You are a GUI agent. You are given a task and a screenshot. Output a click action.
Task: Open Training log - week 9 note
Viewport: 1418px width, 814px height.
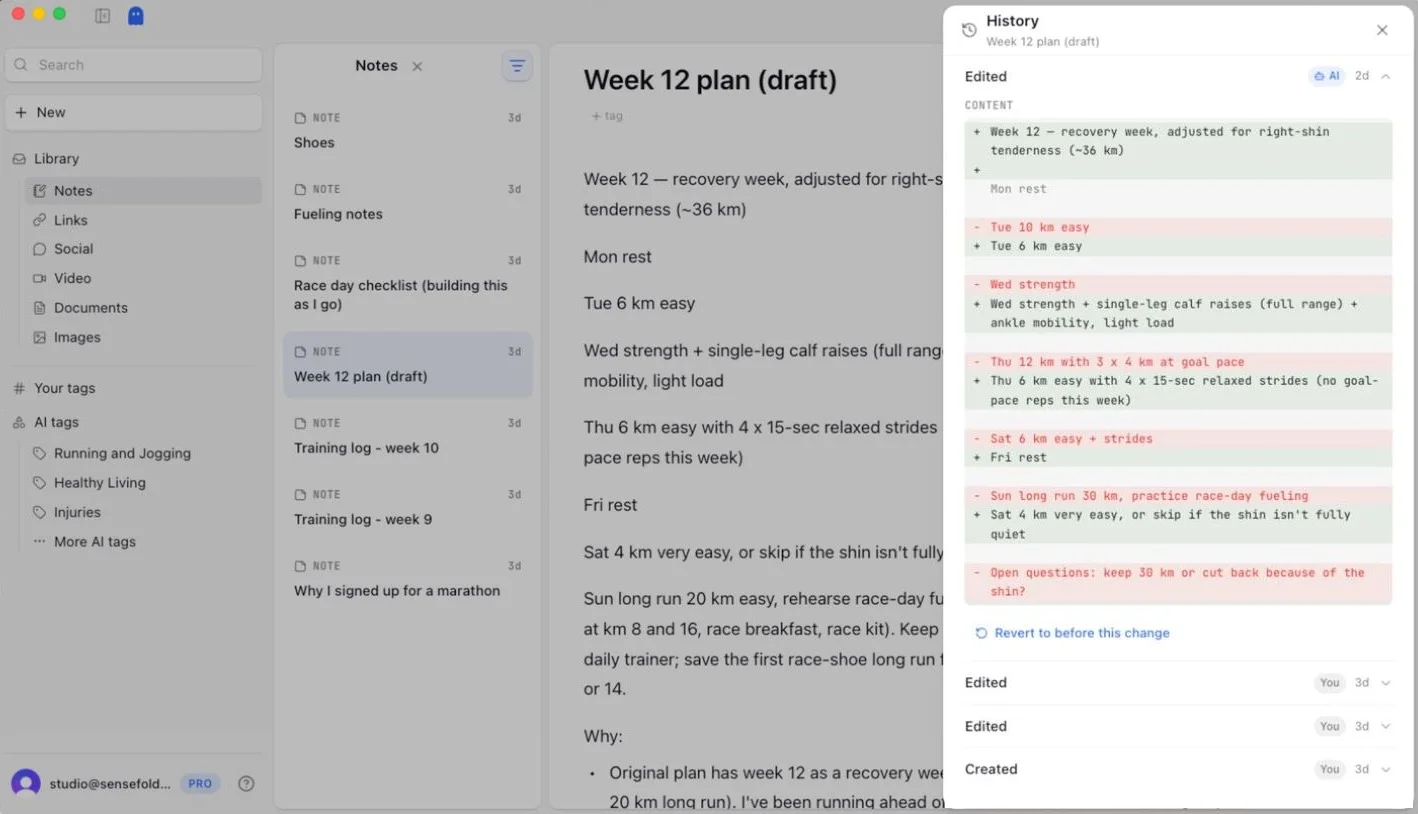pos(408,507)
